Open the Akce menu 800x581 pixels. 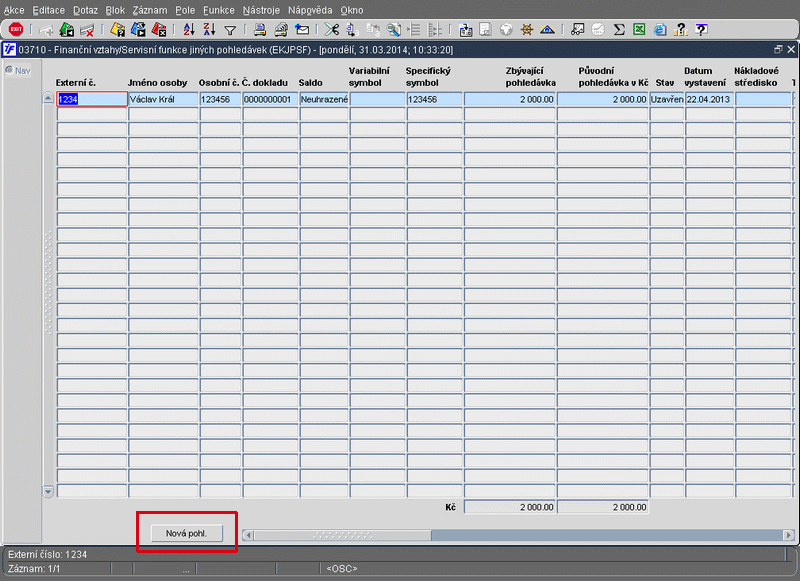[14, 10]
